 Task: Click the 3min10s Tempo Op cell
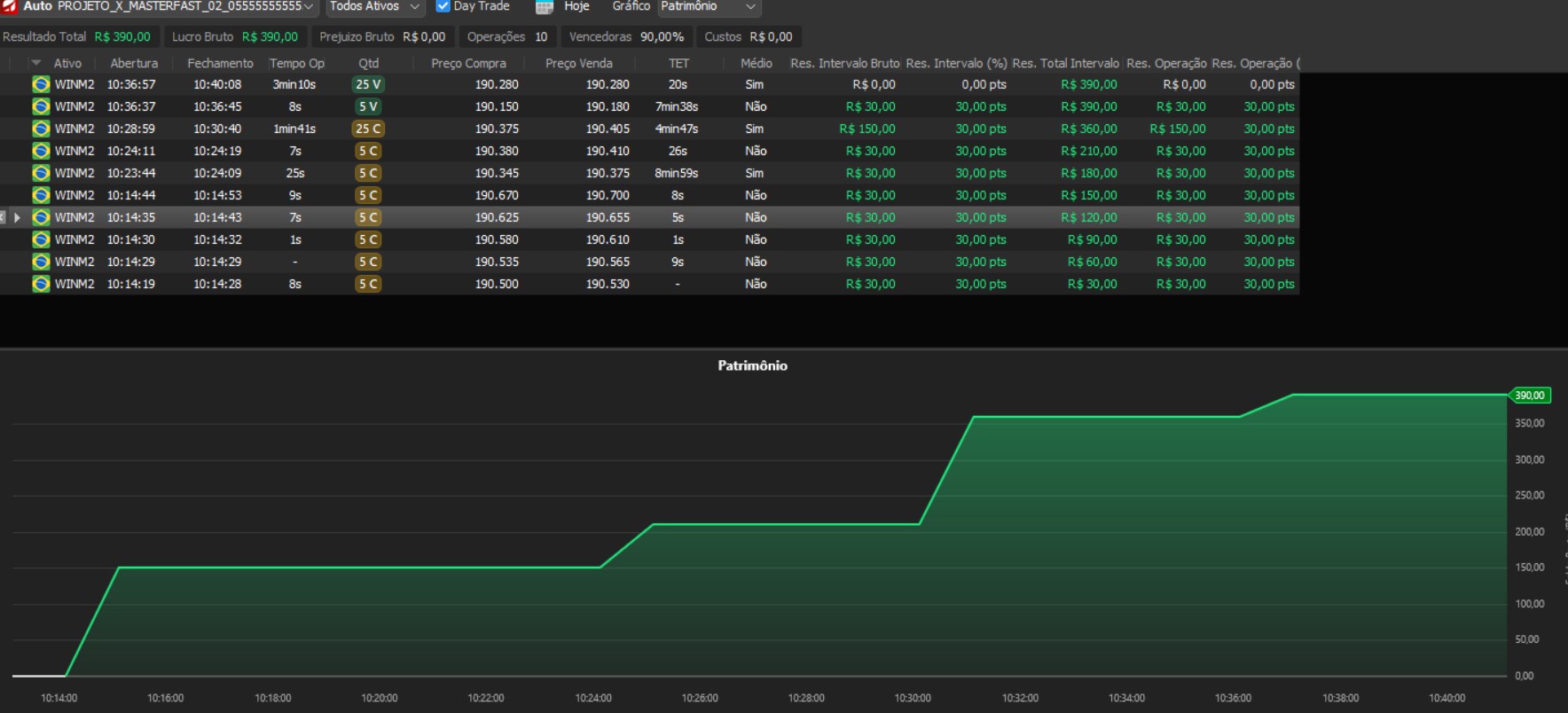tap(294, 84)
